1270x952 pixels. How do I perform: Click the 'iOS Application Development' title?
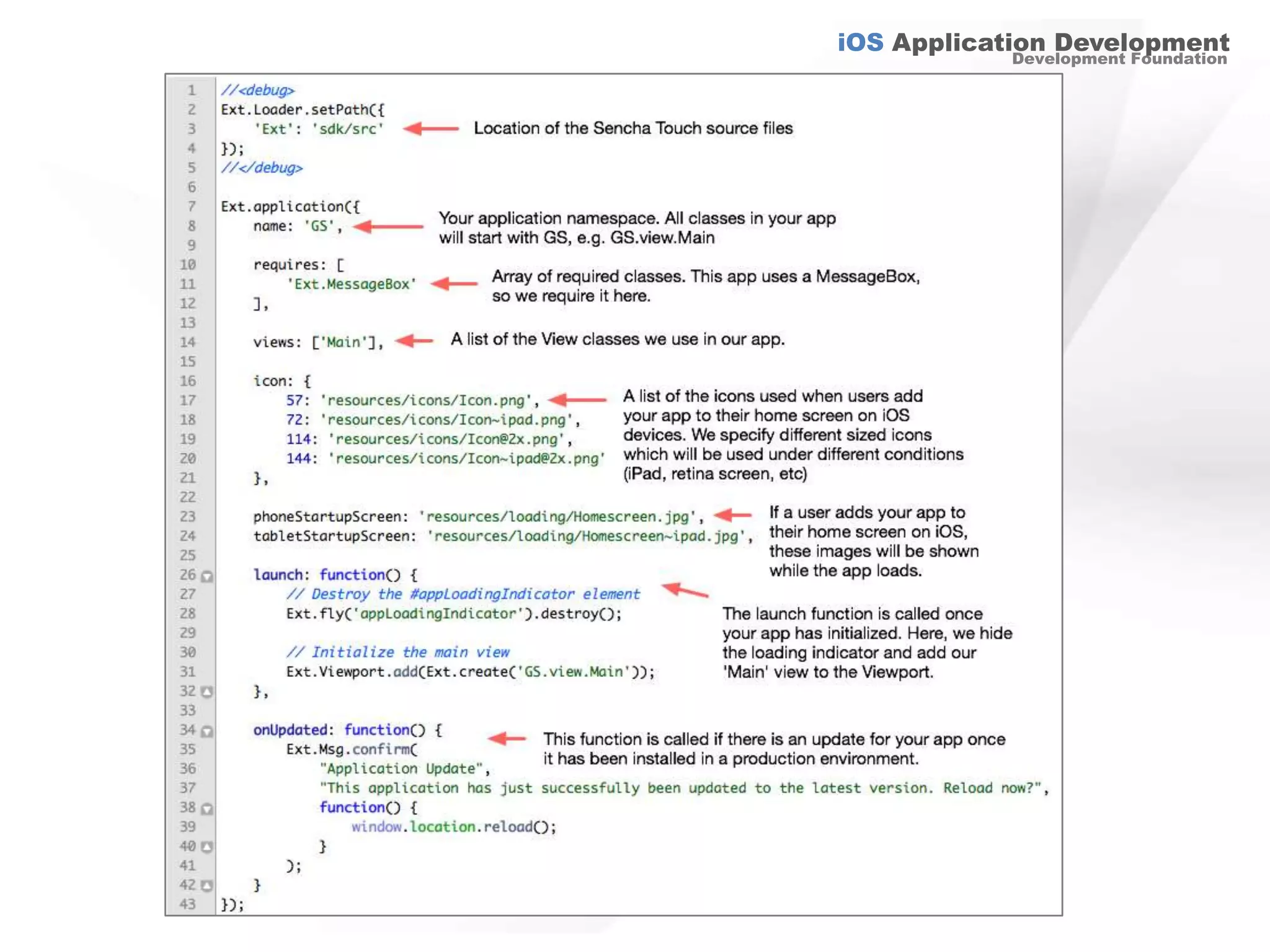tap(1033, 42)
